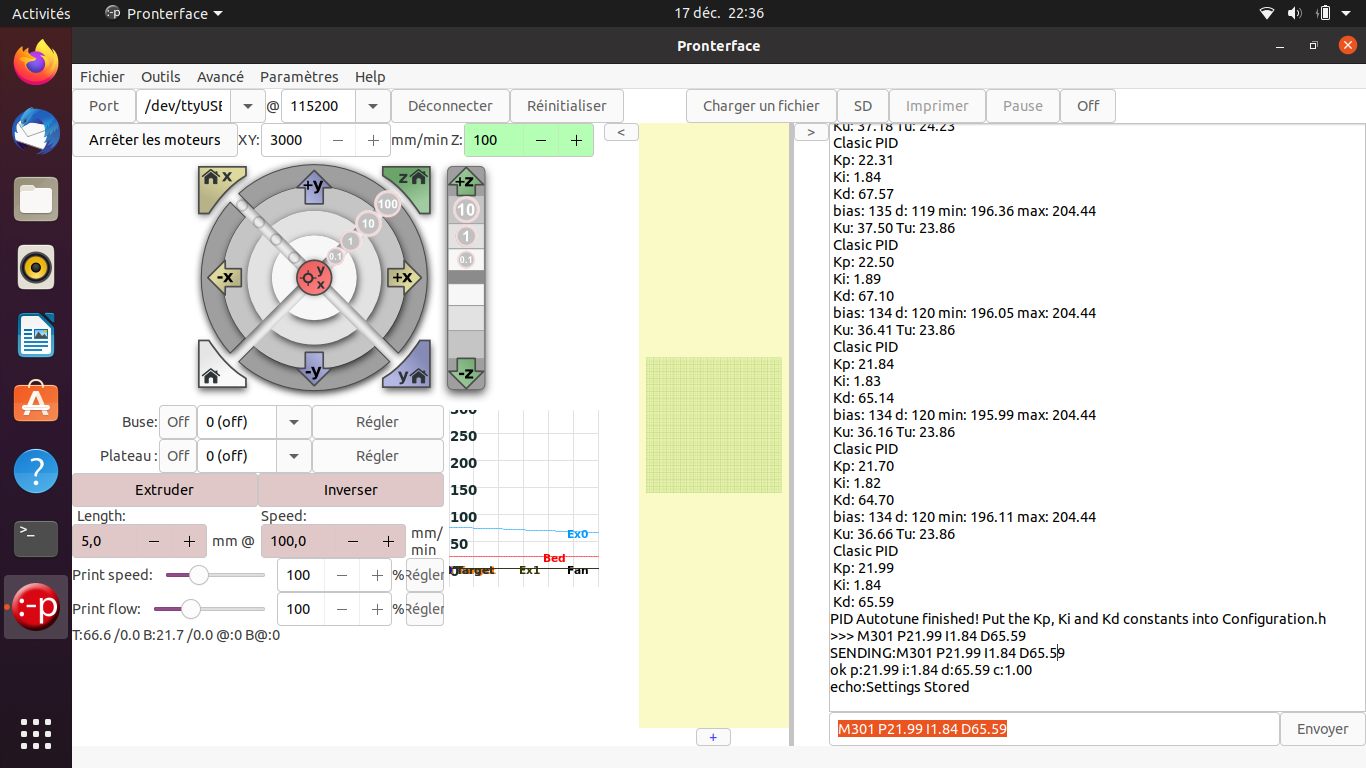Open the Help icon in the dock

(x=36, y=471)
